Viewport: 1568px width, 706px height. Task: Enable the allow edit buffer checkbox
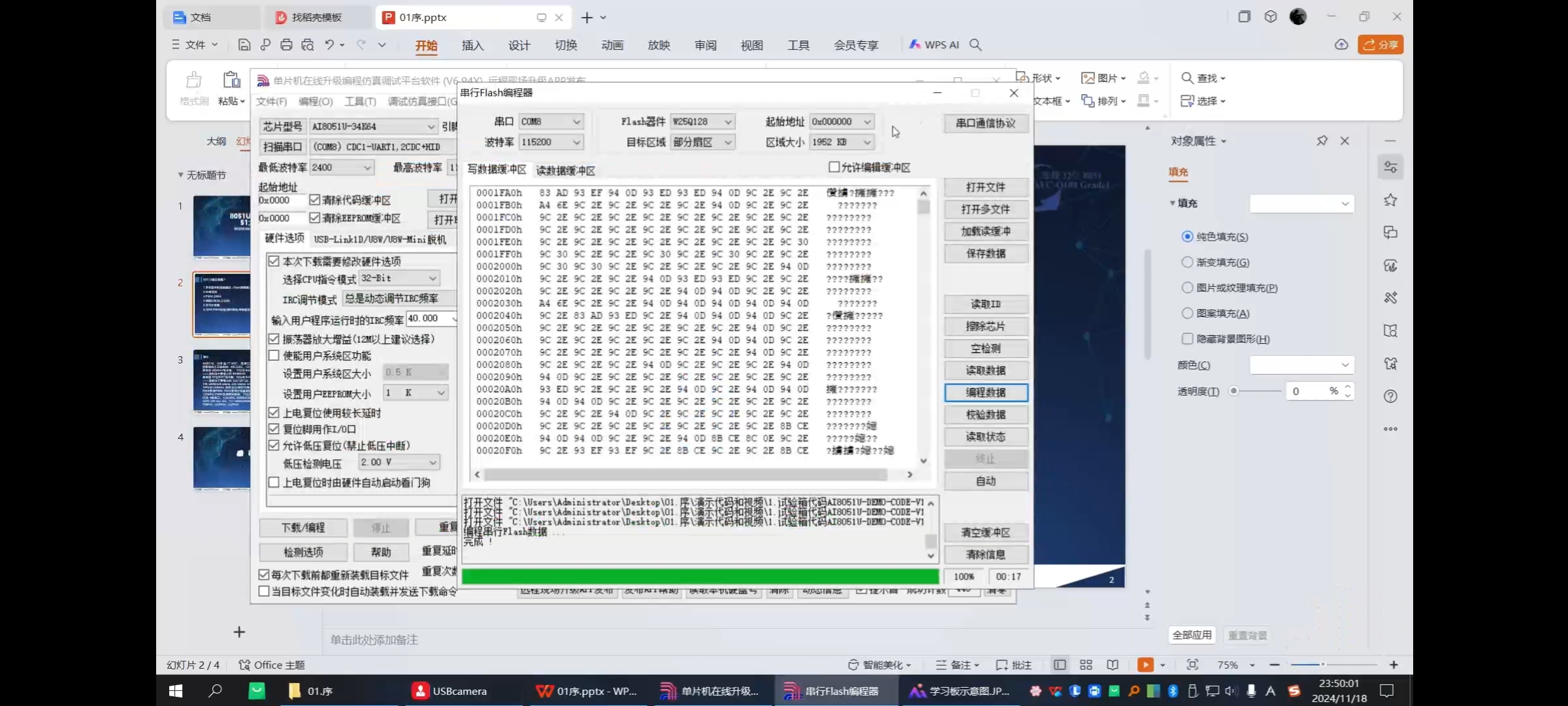[x=834, y=167]
